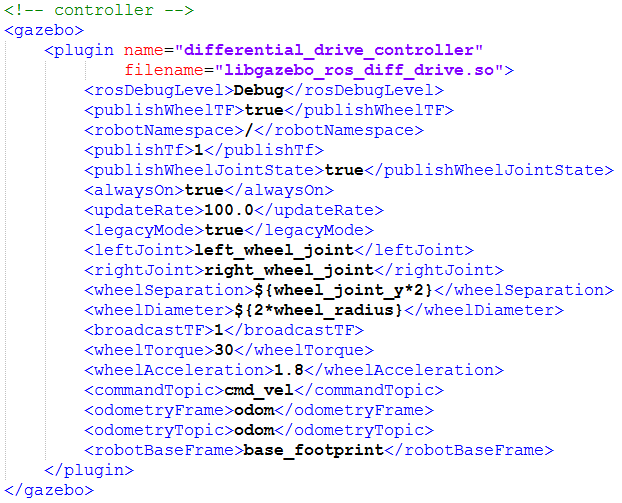The height and width of the screenshot is (503, 622).
Task: Click the libgazebo_ros_diff_drive.so filename value
Action: 360,70
